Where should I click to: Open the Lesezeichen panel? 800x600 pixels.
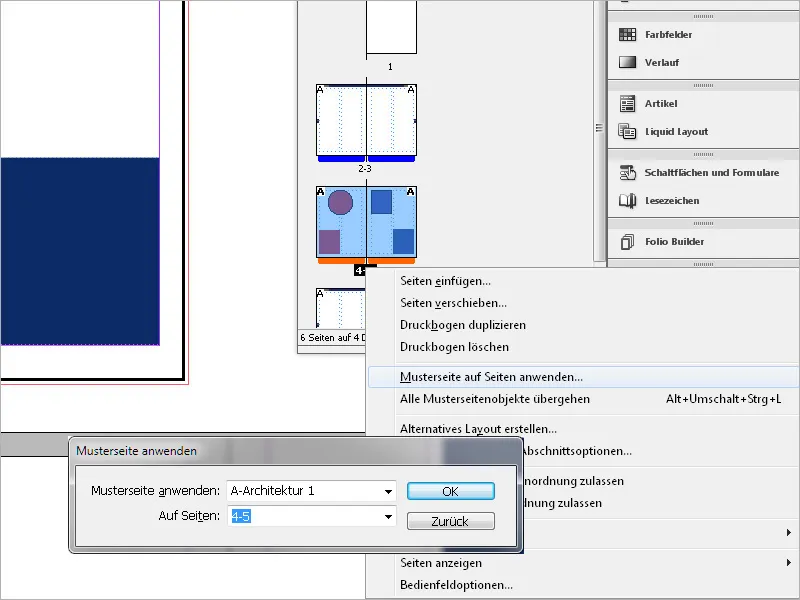[669, 201]
